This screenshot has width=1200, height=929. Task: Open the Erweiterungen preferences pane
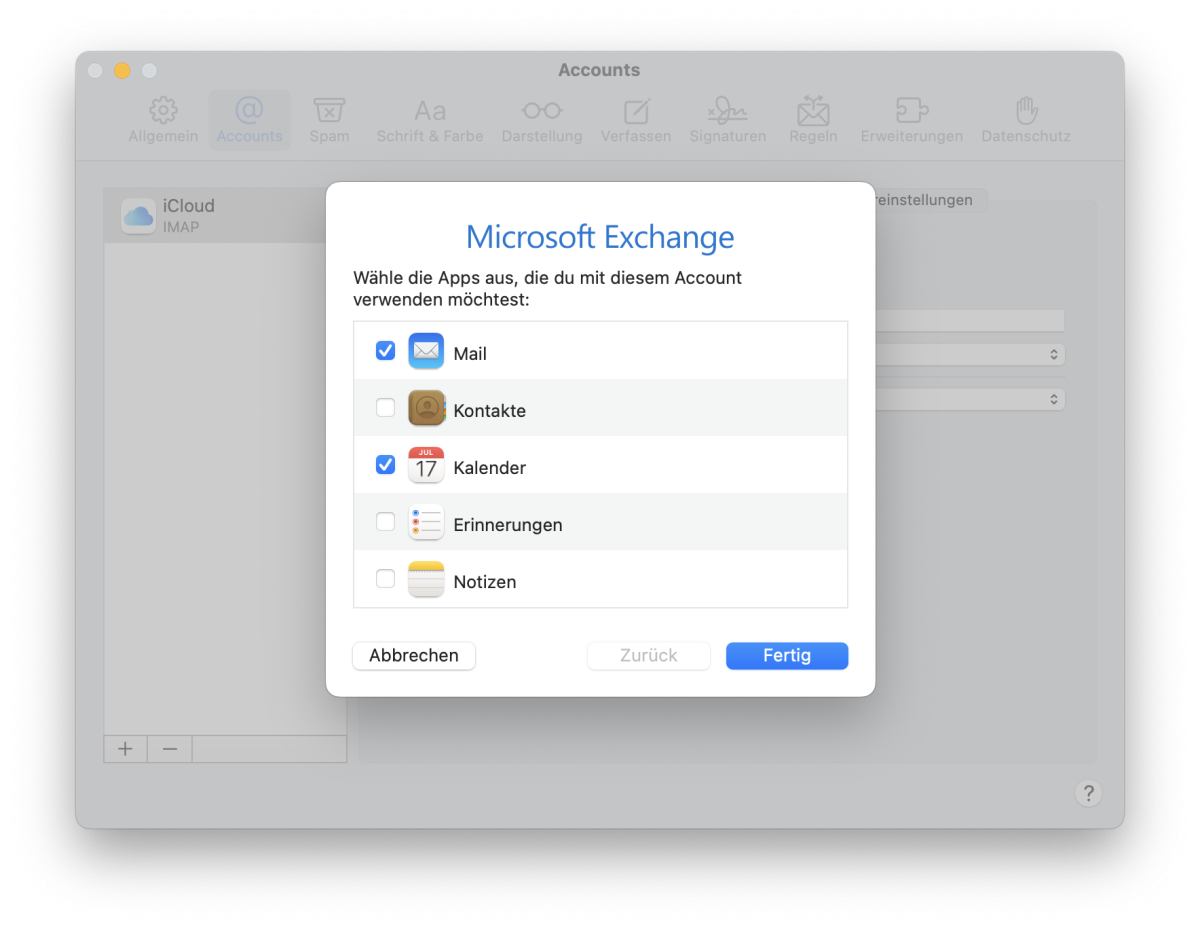coord(912,121)
